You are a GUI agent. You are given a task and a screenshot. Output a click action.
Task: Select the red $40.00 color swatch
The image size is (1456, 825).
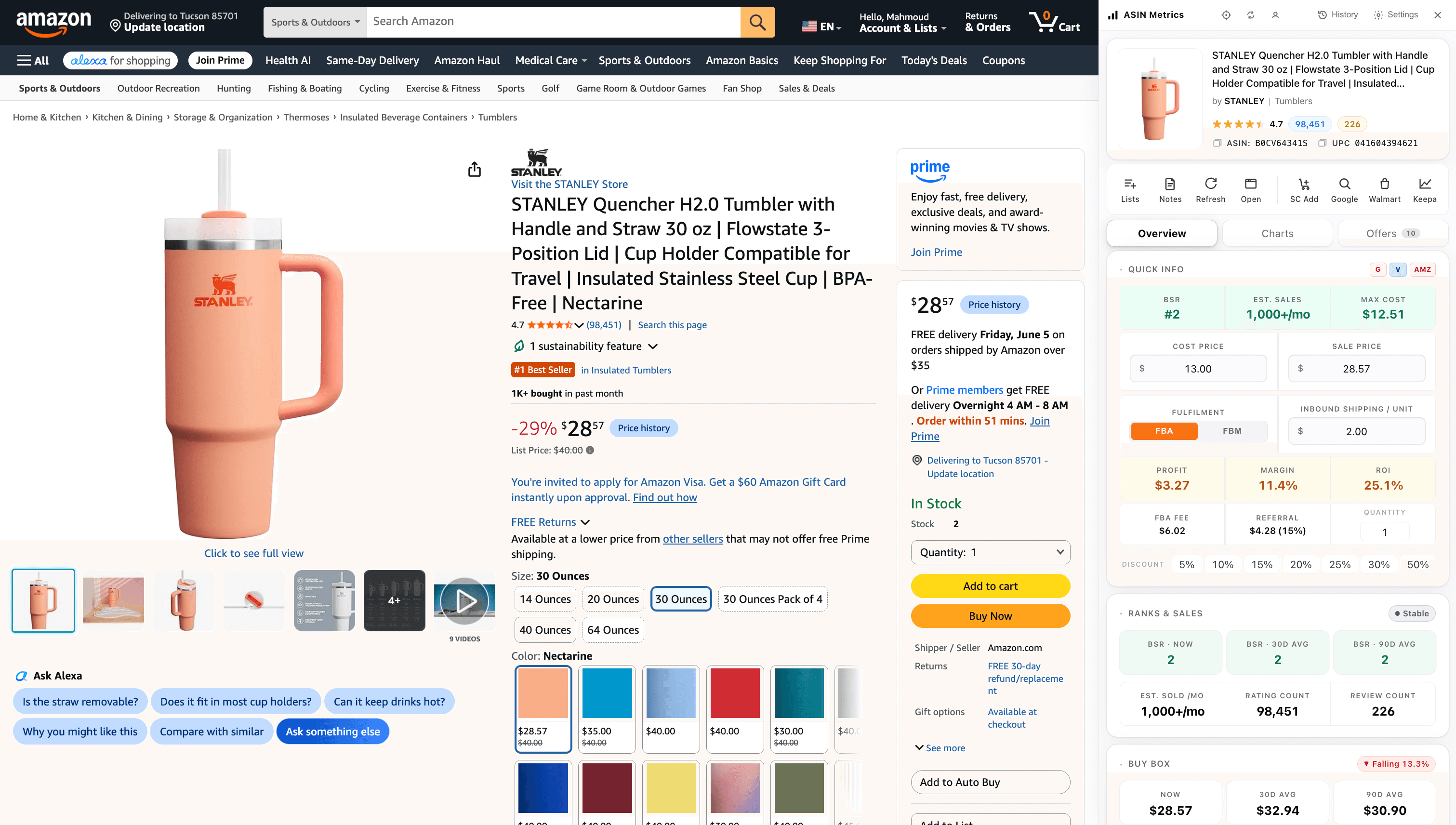(x=735, y=709)
